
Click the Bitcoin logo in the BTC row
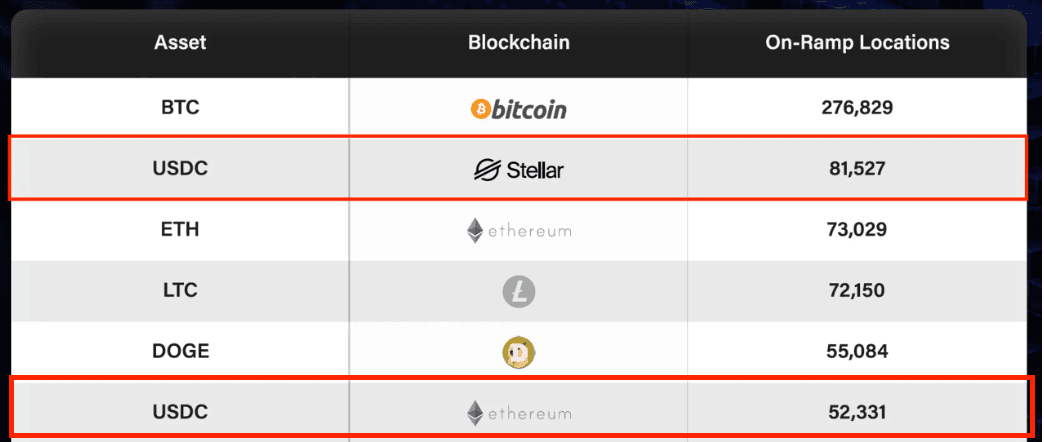pos(518,108)
